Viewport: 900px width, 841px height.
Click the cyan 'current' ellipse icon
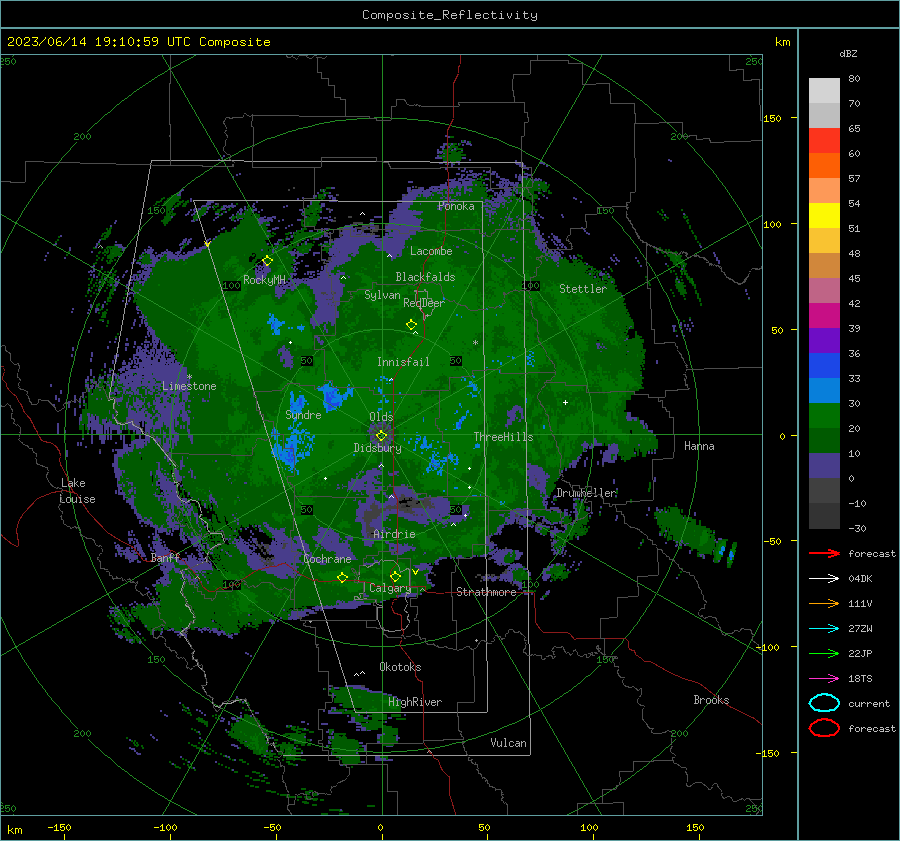(824, 703)
